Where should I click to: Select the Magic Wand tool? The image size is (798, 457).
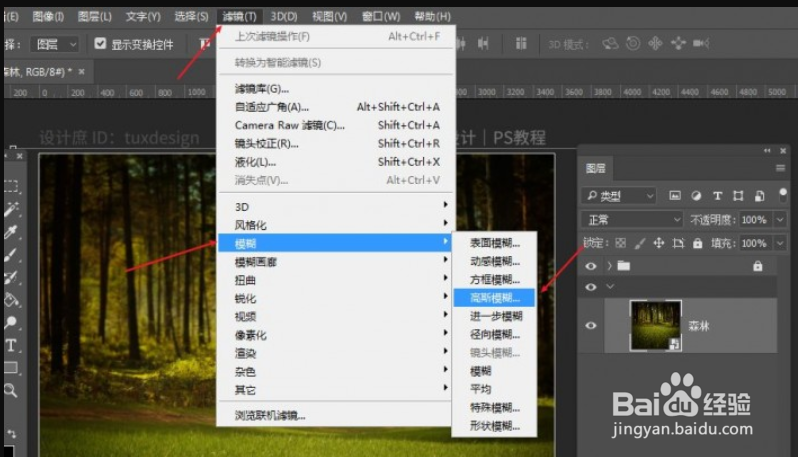(11, 209)
